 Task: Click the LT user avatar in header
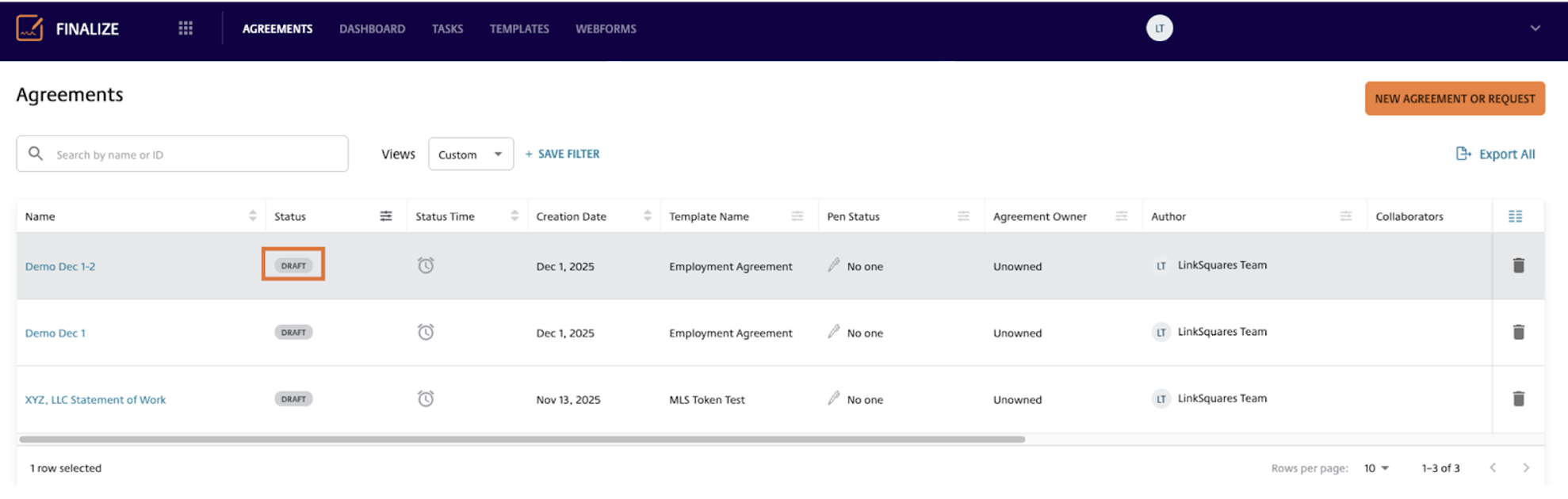[1159, 29]
